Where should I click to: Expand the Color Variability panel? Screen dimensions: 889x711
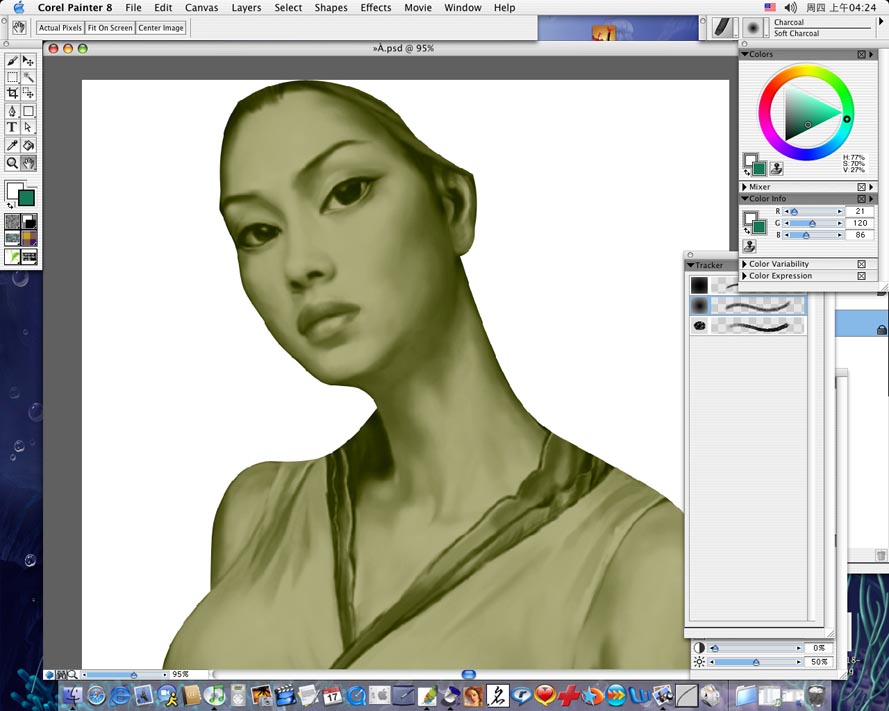(744, 264)
